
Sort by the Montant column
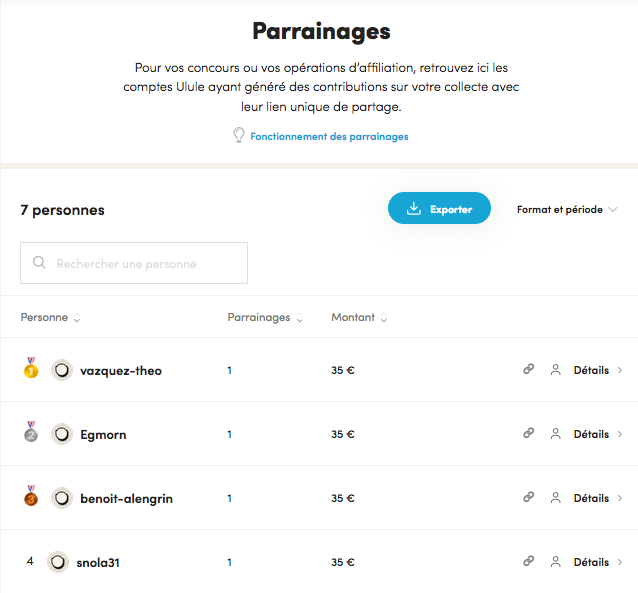tap(359, 318)
